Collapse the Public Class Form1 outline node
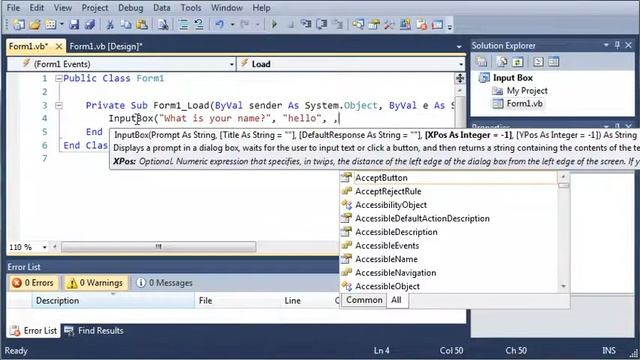The height and width of the screenshot is (360, 640). (58, 78)
